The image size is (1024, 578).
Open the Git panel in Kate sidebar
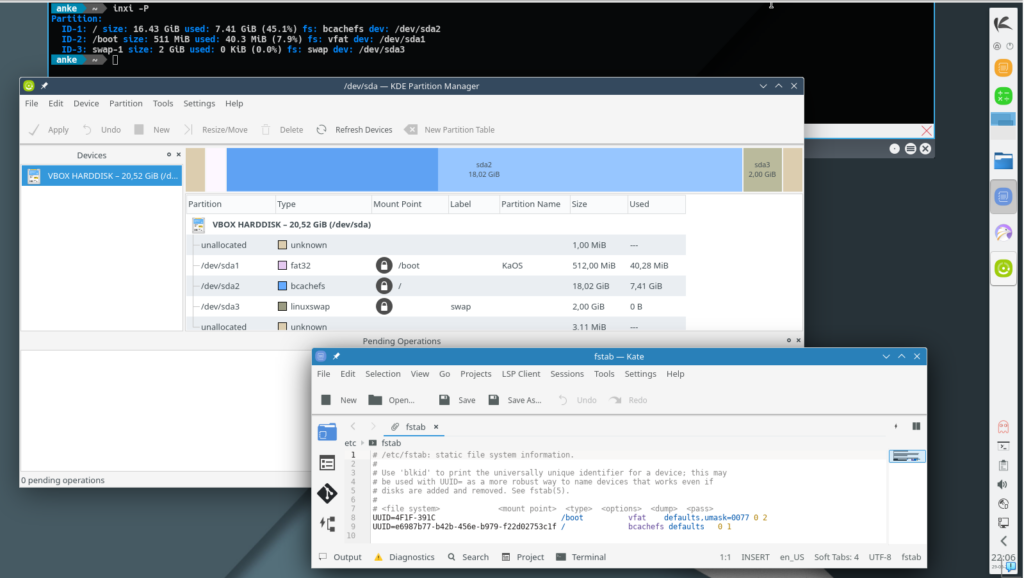[x=327, y=493]
